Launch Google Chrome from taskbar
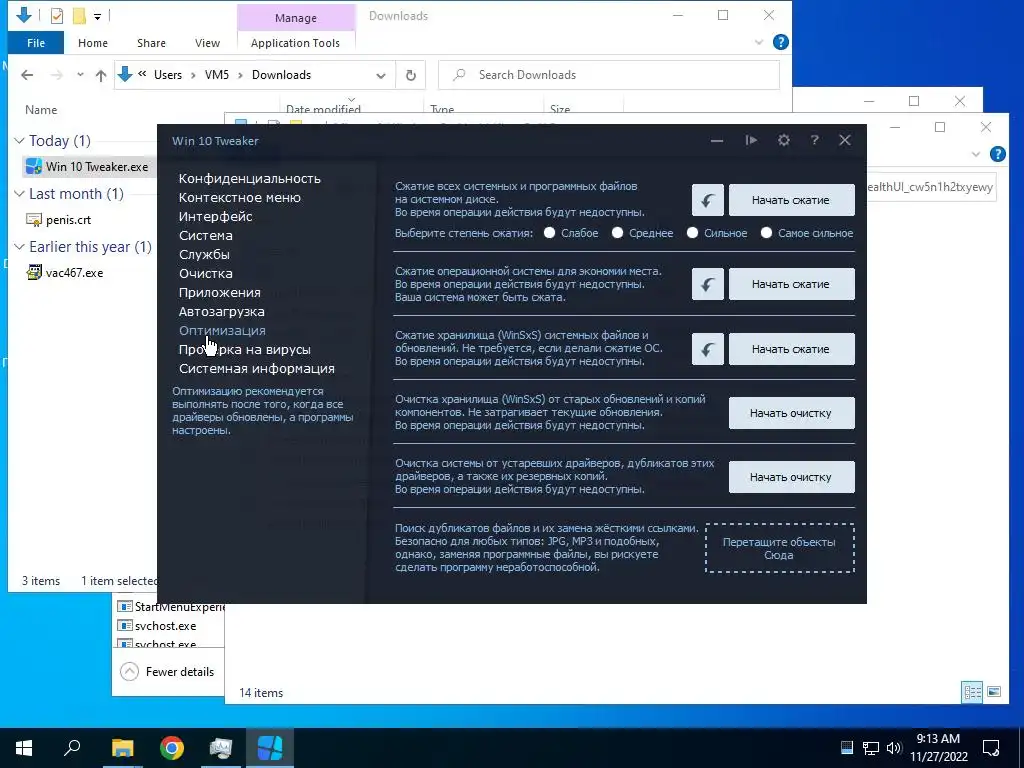 click(172, 748)
